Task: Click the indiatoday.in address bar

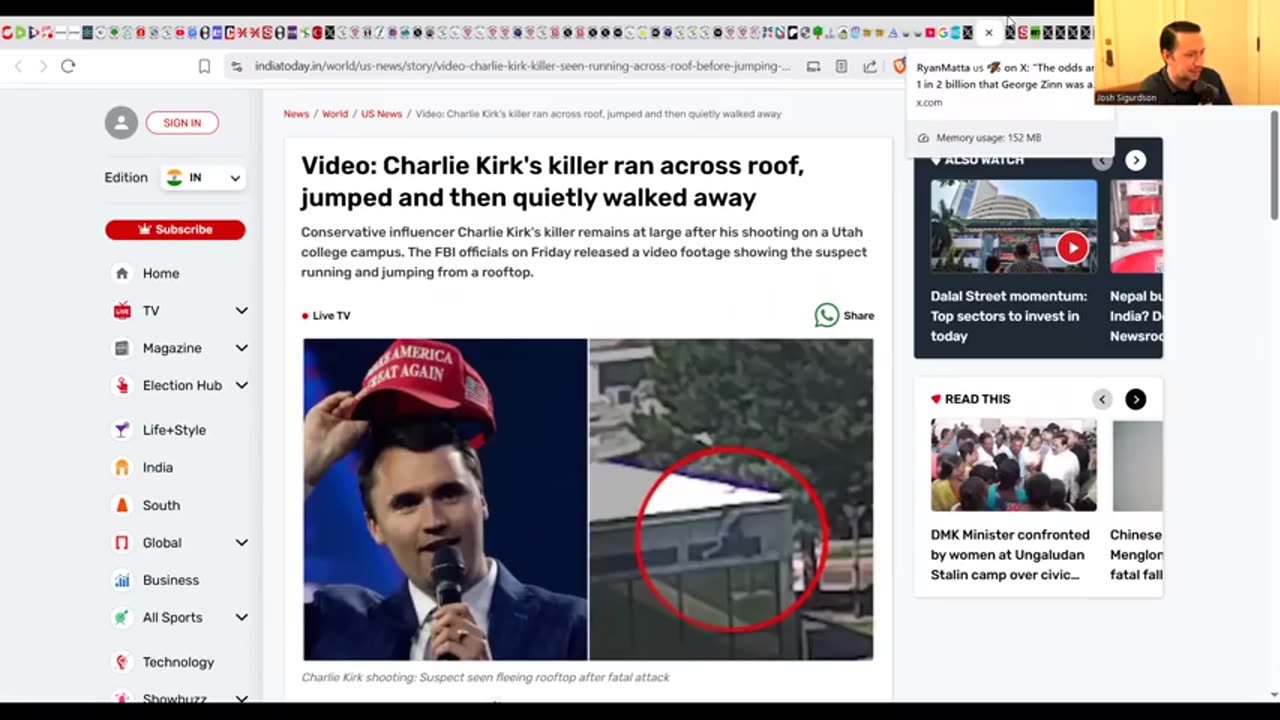Action: (x=522, y=66)
